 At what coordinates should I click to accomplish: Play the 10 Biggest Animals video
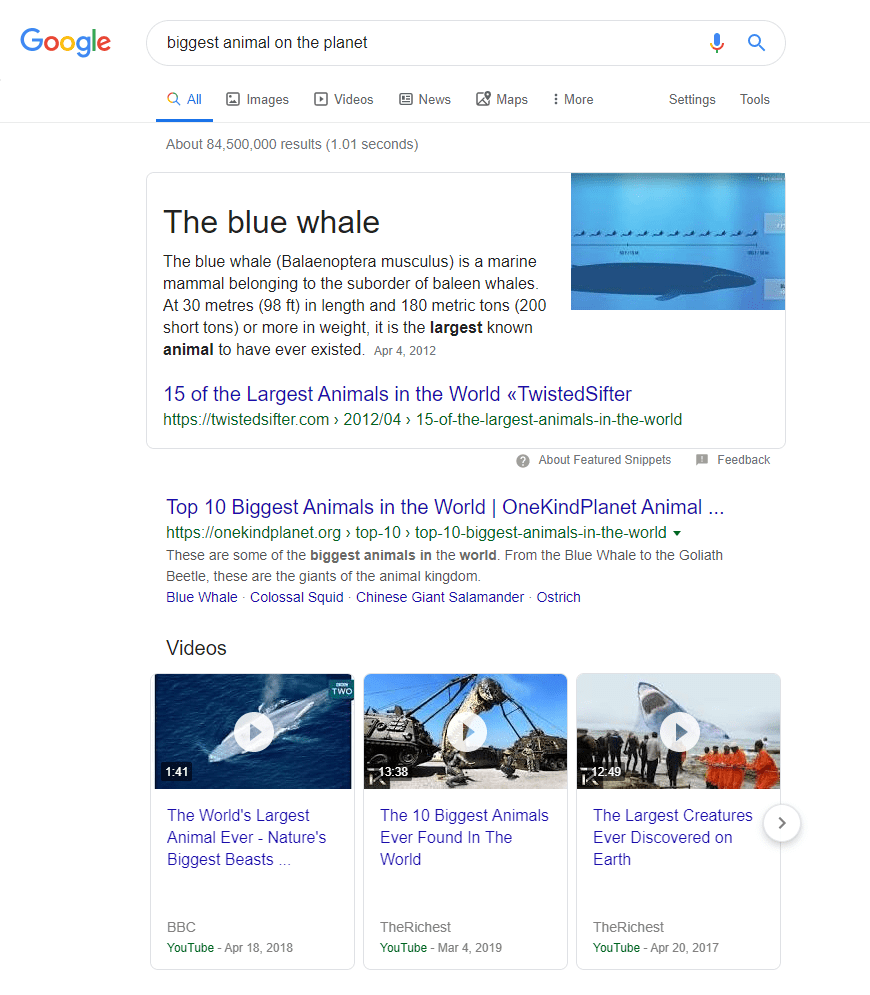click(x=466, y=732)
